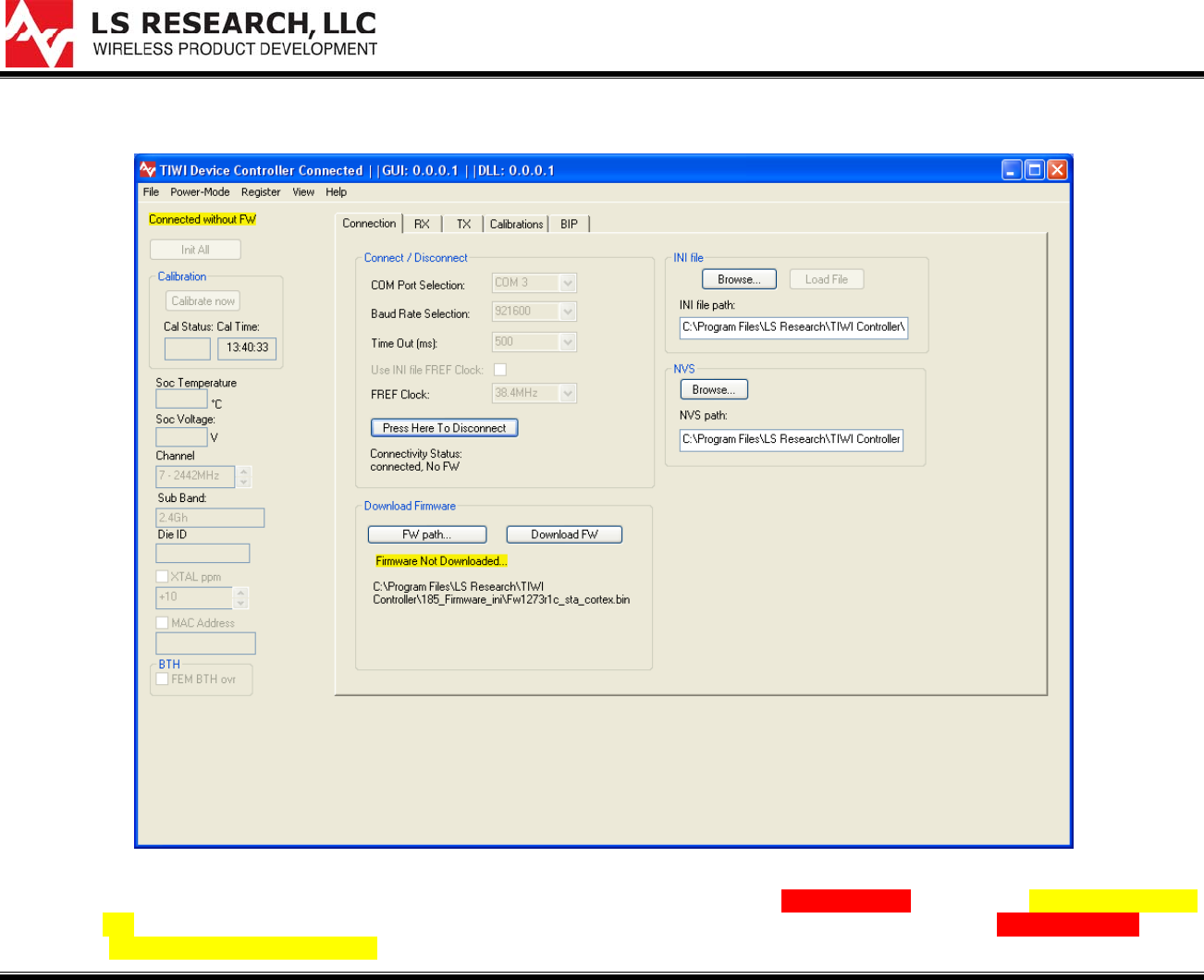Expand the COM Port Selection dropdown

click(x=568, y=283)
